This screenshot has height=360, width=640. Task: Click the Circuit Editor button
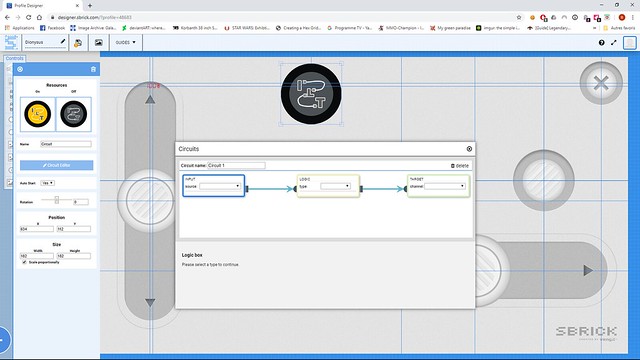(x=56, y=165)
